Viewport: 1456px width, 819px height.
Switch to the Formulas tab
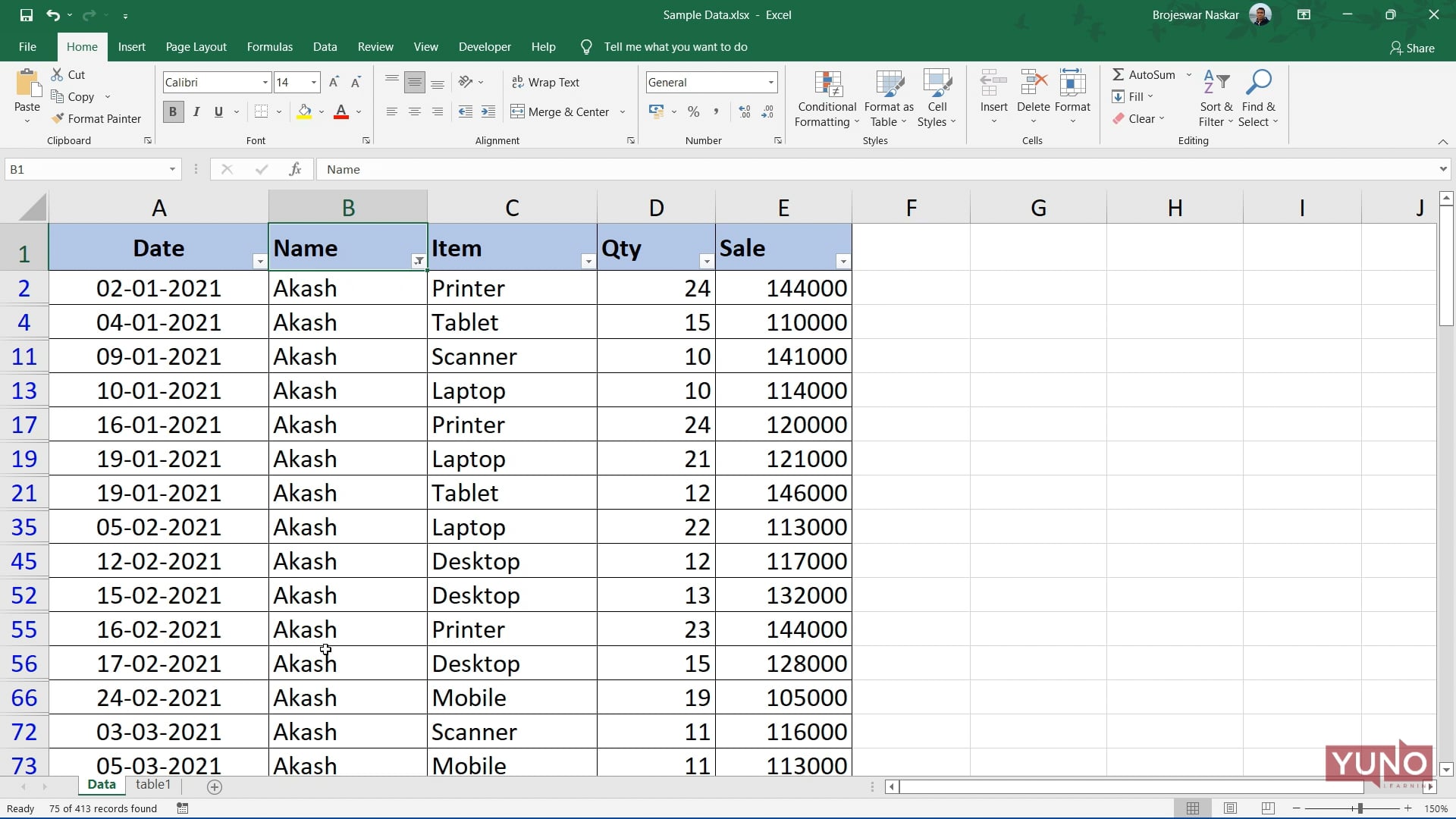click(269, 46)
